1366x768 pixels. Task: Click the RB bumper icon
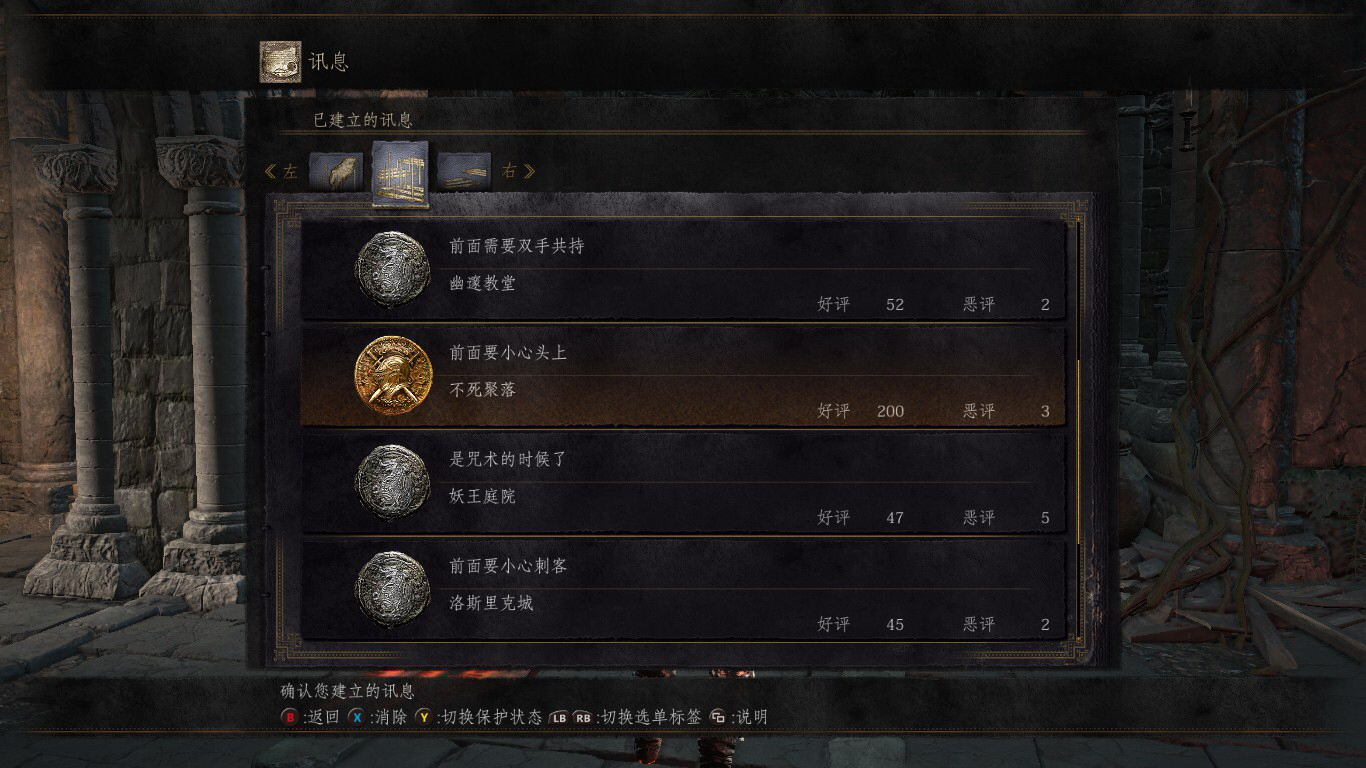coord(583,718)
